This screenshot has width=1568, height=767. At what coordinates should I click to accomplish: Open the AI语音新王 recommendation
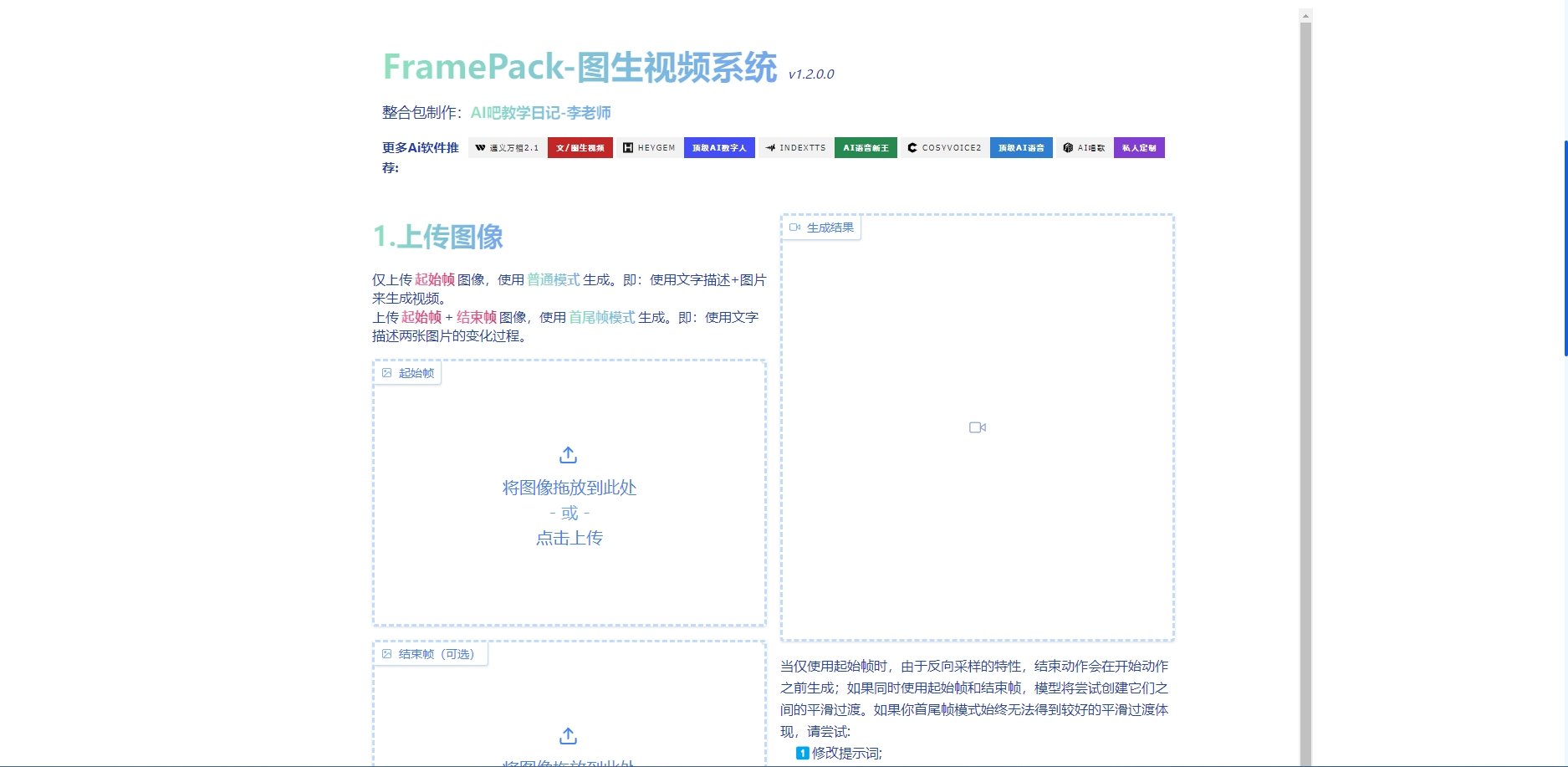coord(866,147)
